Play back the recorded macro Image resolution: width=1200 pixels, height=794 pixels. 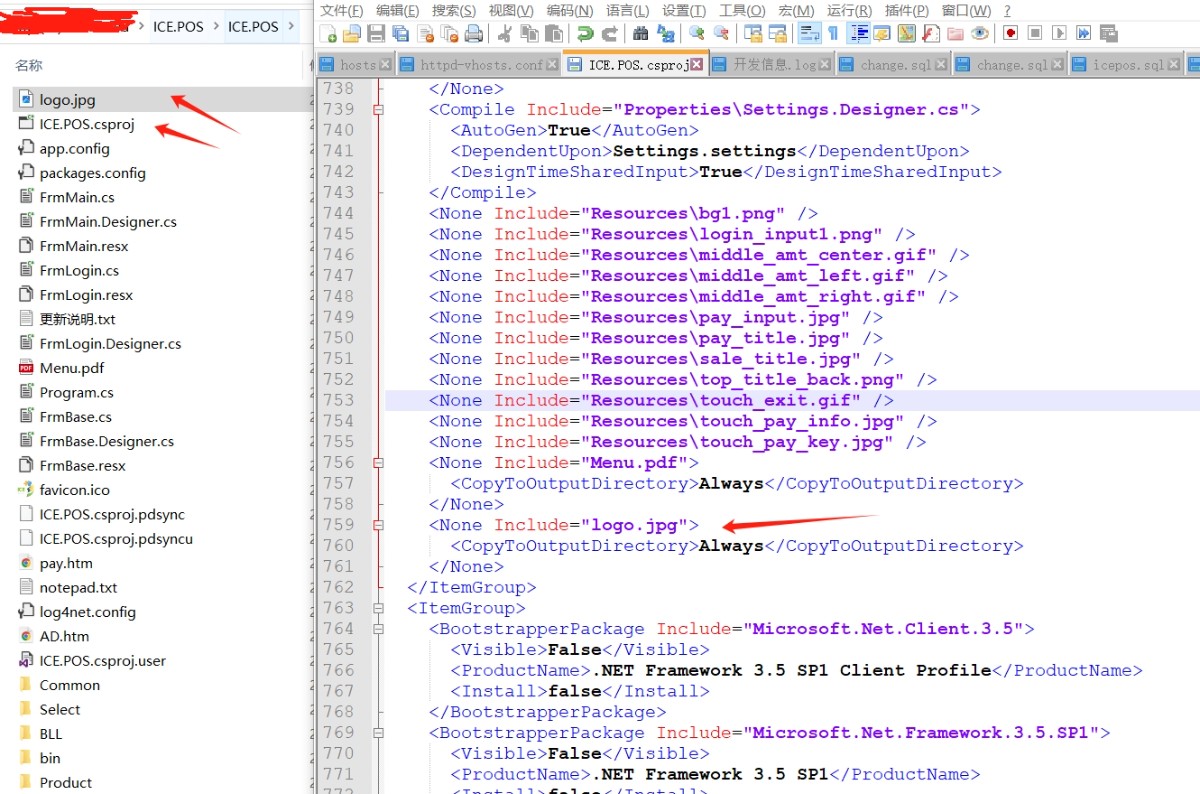coord(1059,33)
